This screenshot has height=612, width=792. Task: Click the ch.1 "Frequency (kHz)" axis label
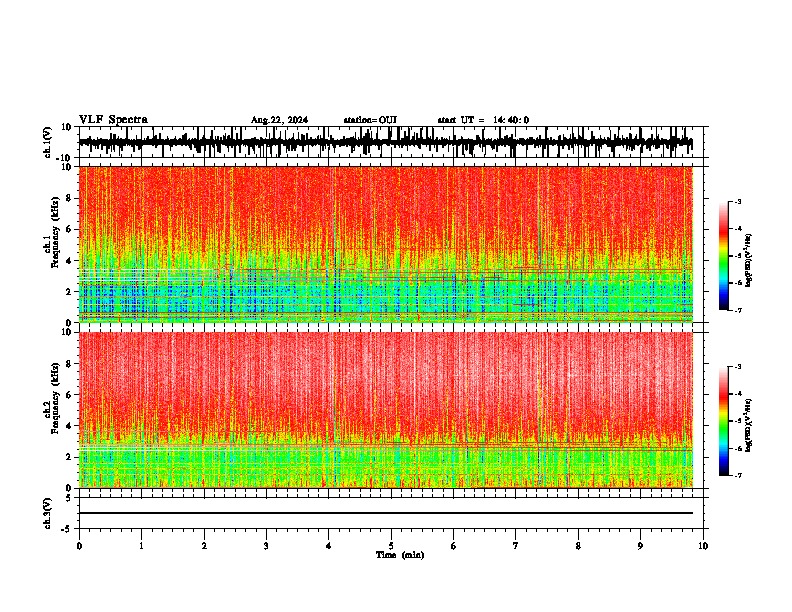click(x=56, y=232)
